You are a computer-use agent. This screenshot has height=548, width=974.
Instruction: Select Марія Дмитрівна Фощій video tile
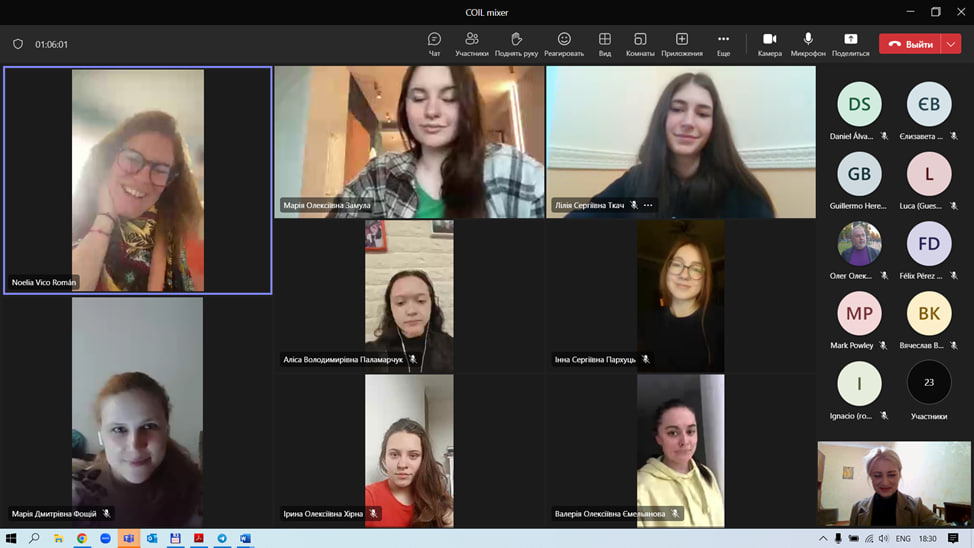137,412
